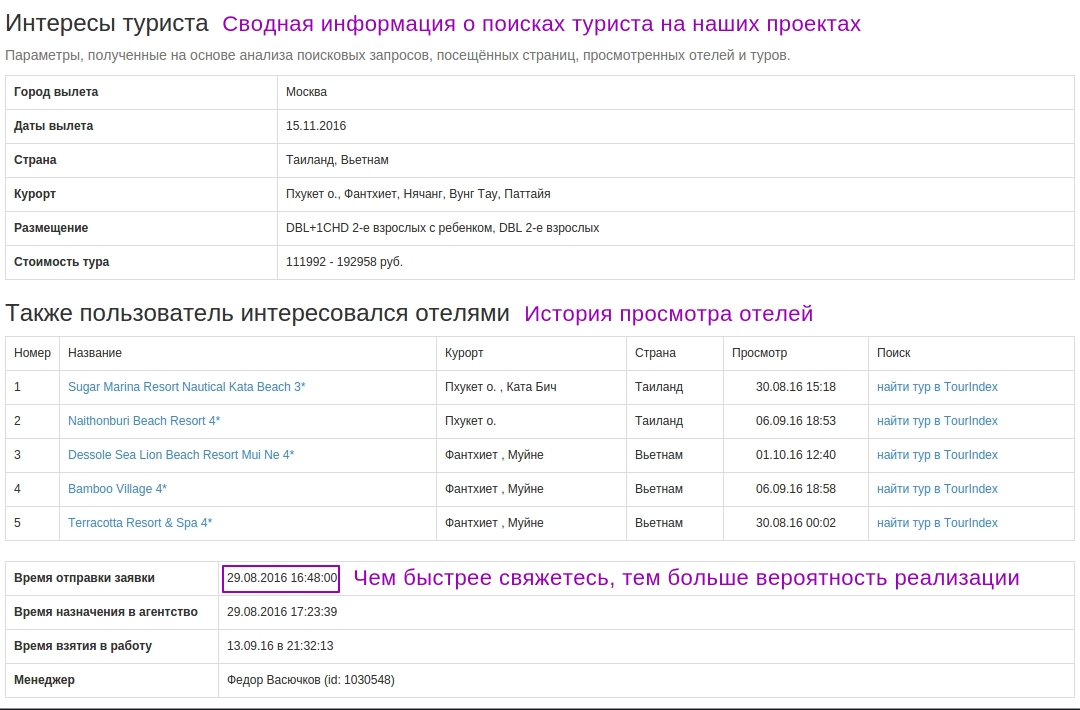The image size is (1080, 710).
Task: Click the purple 'История просмотра отелей' annotation
Action: tap(668, 314)
